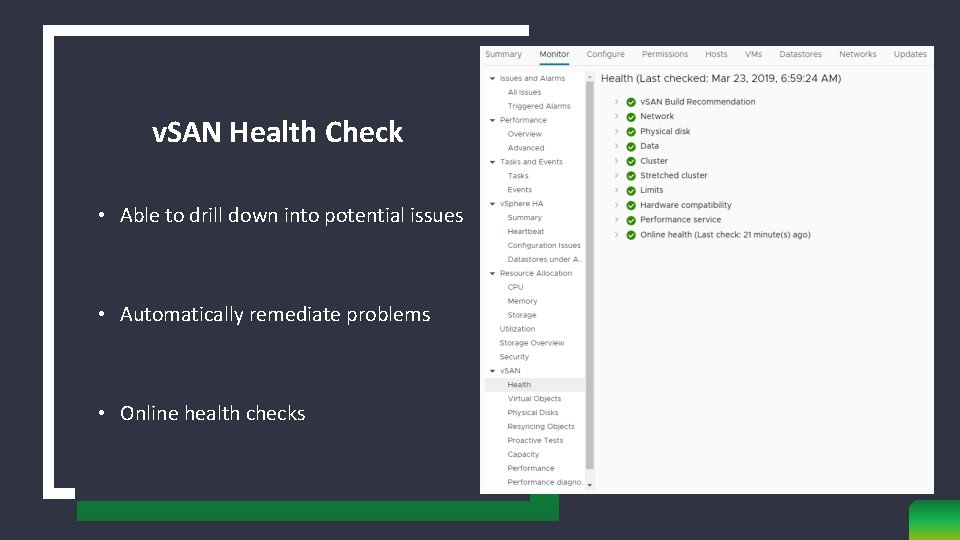Viewport: 960px width, 540px height.
Task: Select Tasks under Tasks and Events
Action: (x=517, y=176)
